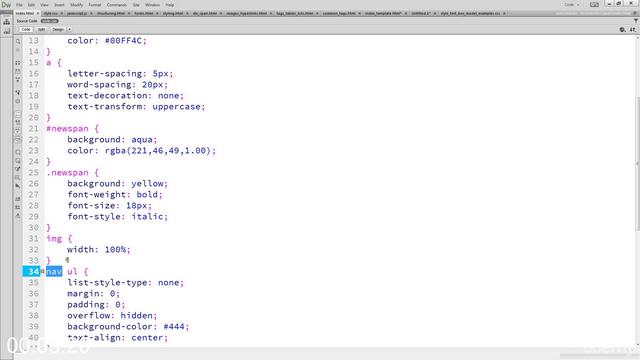The width and height of the screenshot is (640, 360).
Task: Close the index.html document tab
Action: point(38,13)
